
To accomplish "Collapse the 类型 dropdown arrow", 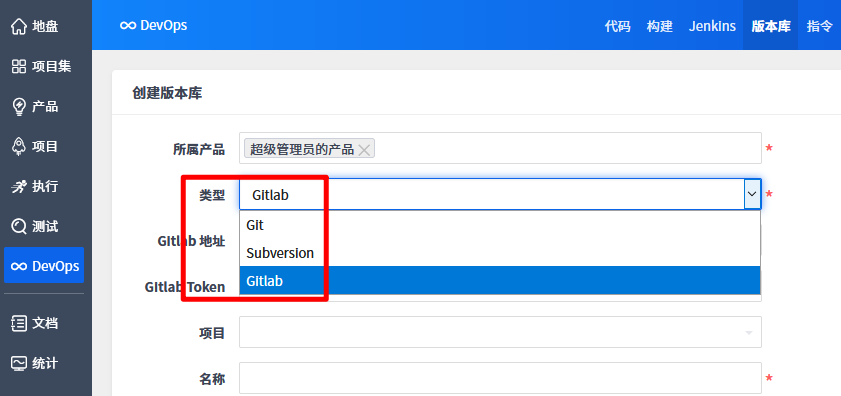I will (753, 194).
